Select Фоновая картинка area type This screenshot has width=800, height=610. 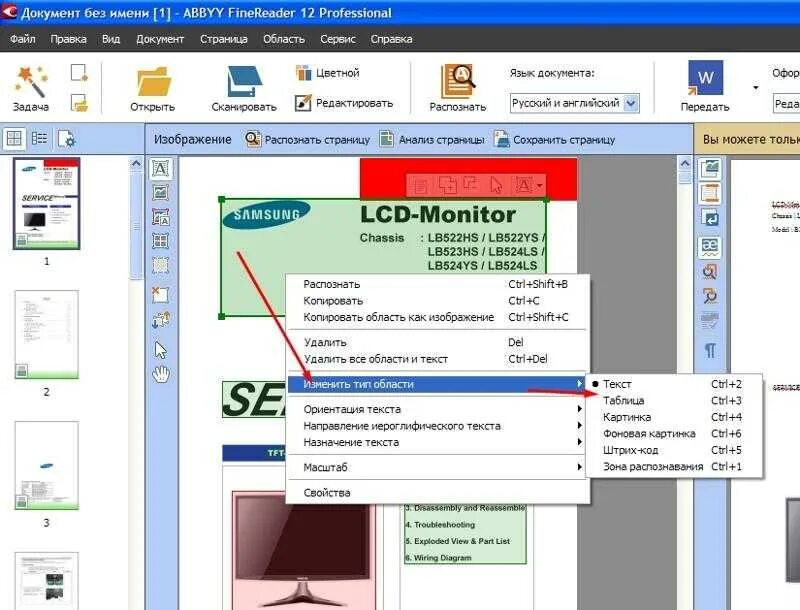[673, 434]
